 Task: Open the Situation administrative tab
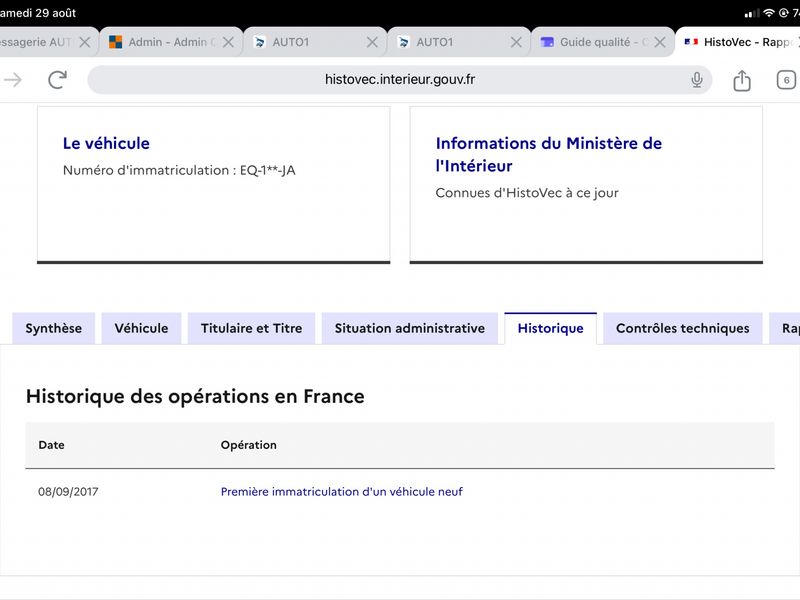coord(410,328)
